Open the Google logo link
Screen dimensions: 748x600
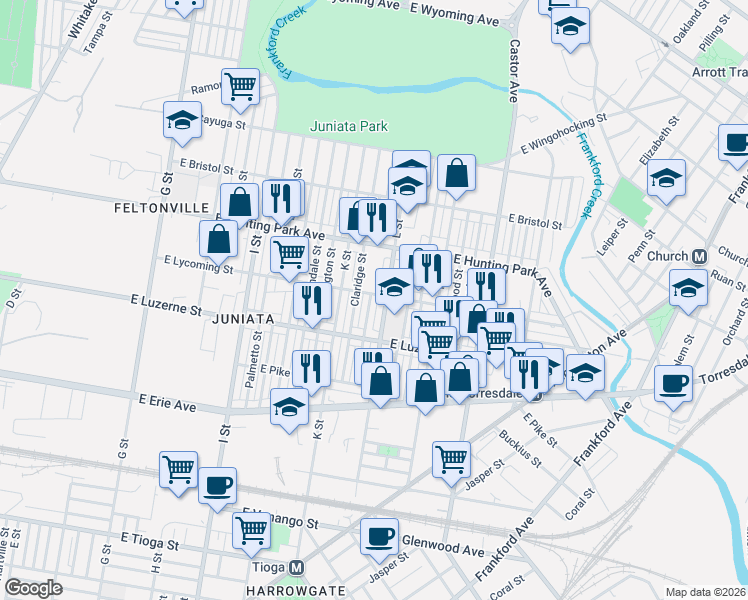pyautogui.click(x=34, y=588)
